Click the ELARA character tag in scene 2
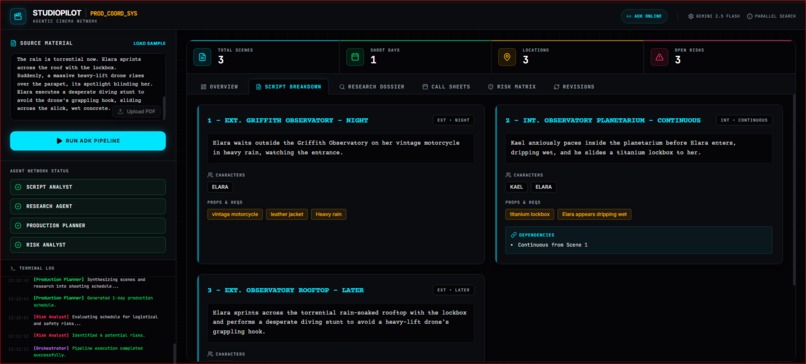806x364 pixels. [x=544, y=187]
